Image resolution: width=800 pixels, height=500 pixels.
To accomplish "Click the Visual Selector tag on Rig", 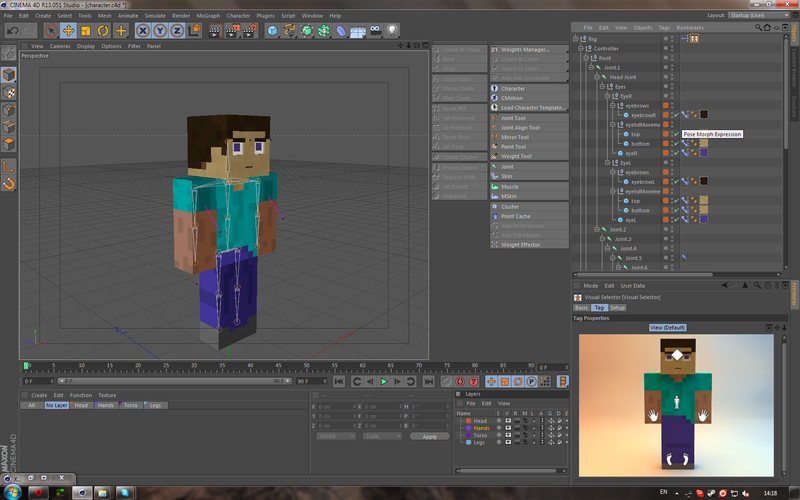I will pyautogui.click(x=694, y=38).
